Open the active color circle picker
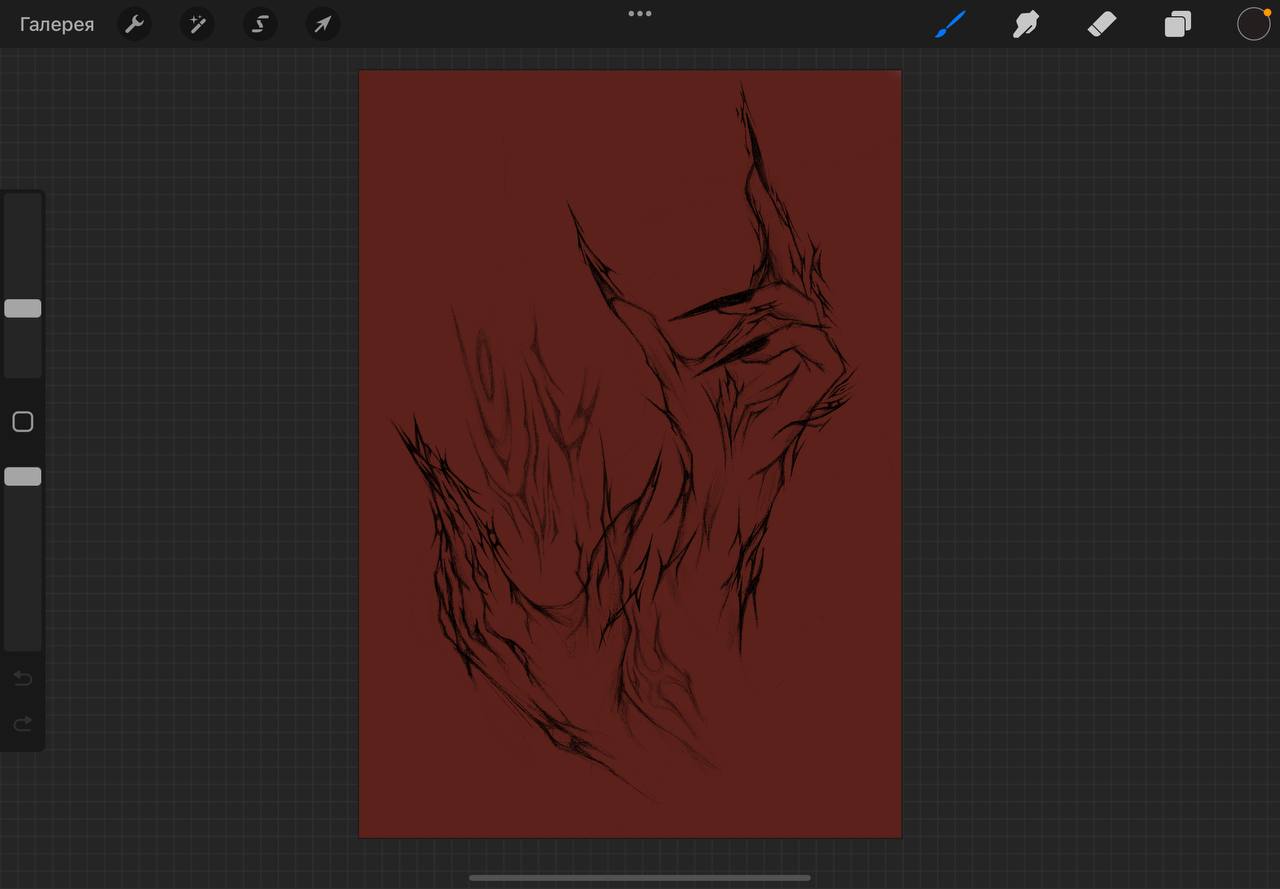This screenshot has height=889, width=1280. (x=1253, y=24)
